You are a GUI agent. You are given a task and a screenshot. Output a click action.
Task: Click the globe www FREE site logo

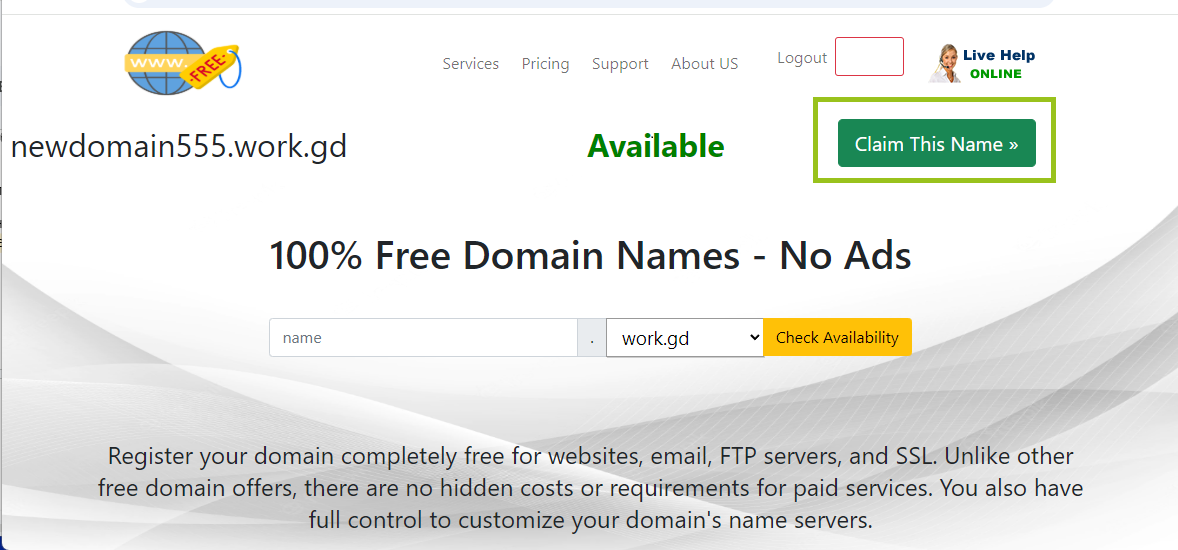click(183, 63)
